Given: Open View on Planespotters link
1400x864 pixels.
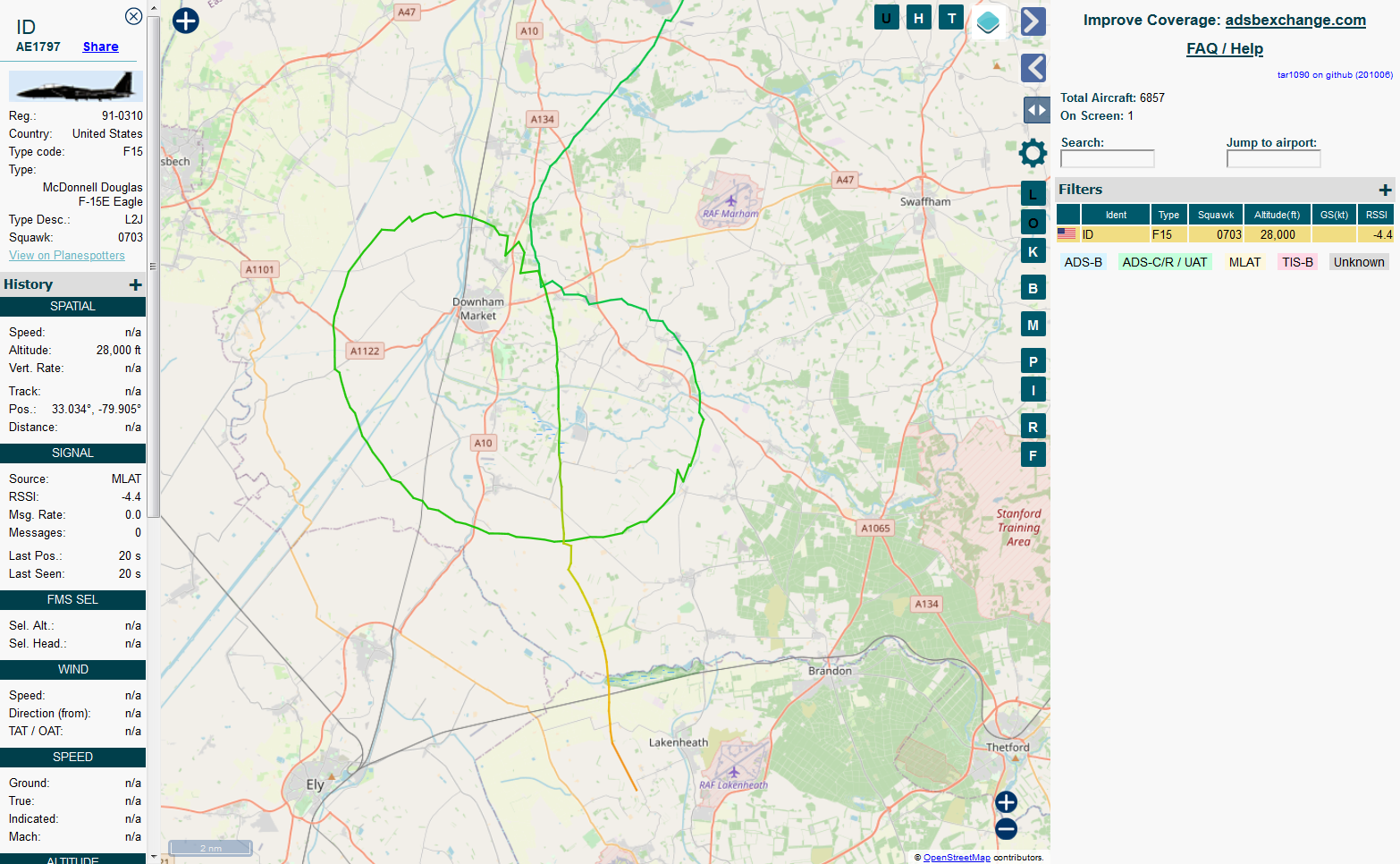Looking at the screenshot, I should 67,255.
